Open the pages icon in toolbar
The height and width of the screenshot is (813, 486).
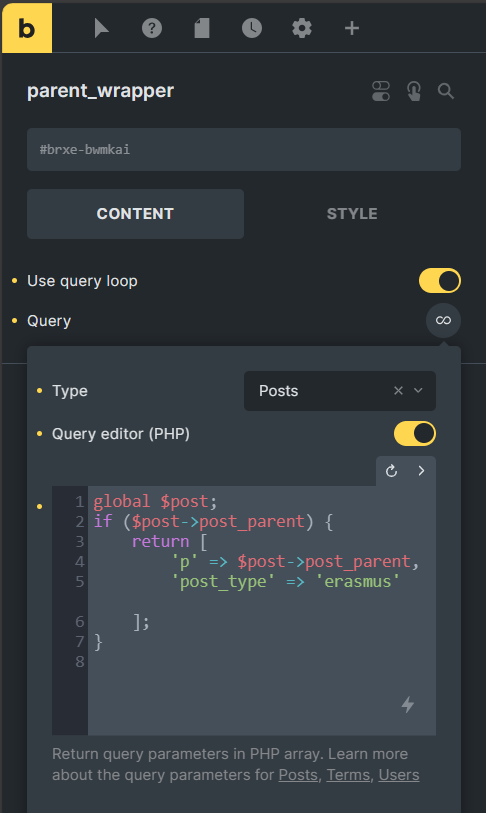coord(202,28)
